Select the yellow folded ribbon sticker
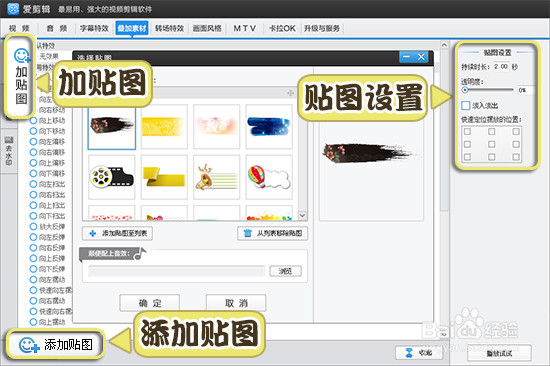The height and width of the screenshot is (366, 550). (164, 177)
